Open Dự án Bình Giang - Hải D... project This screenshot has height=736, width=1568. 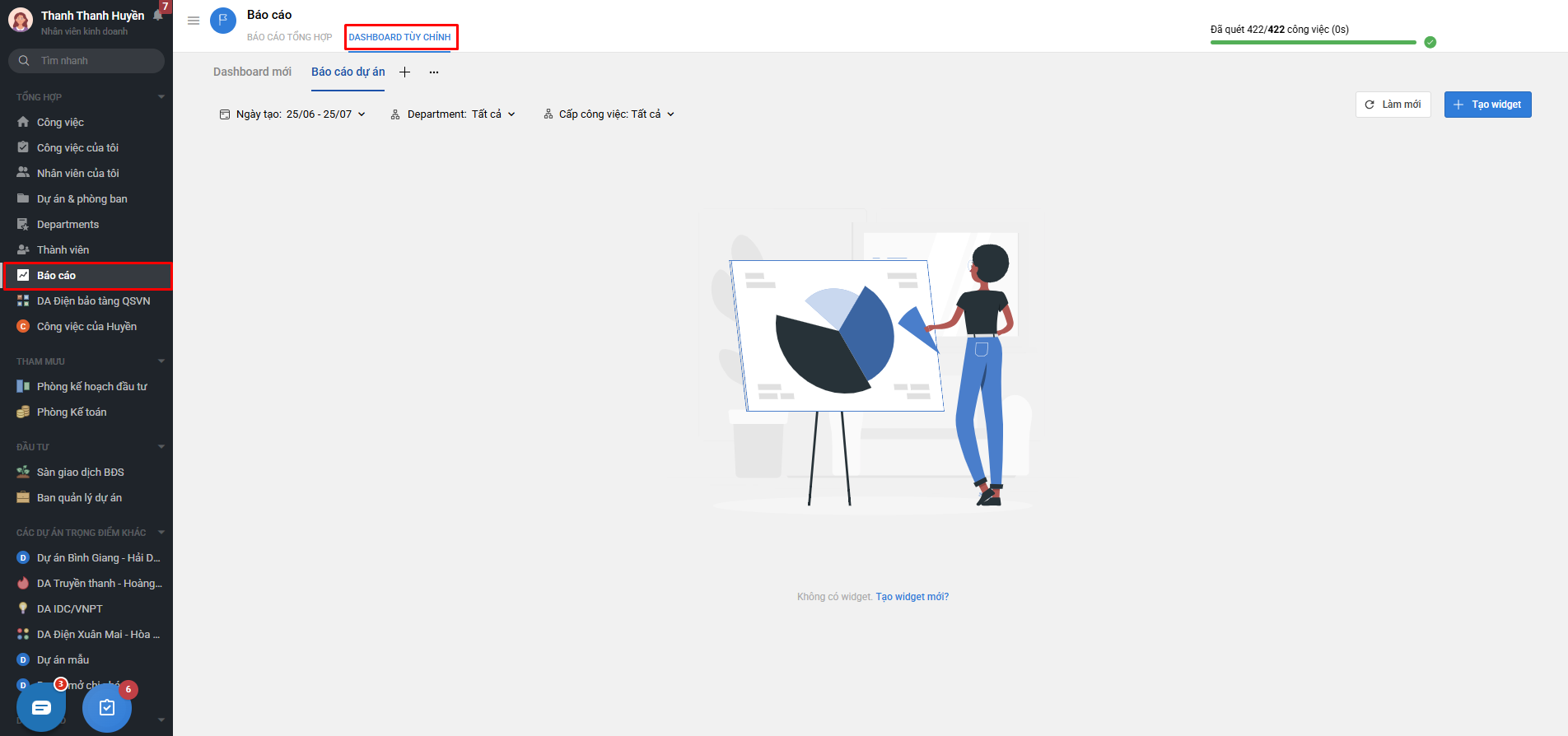point(86,557)
